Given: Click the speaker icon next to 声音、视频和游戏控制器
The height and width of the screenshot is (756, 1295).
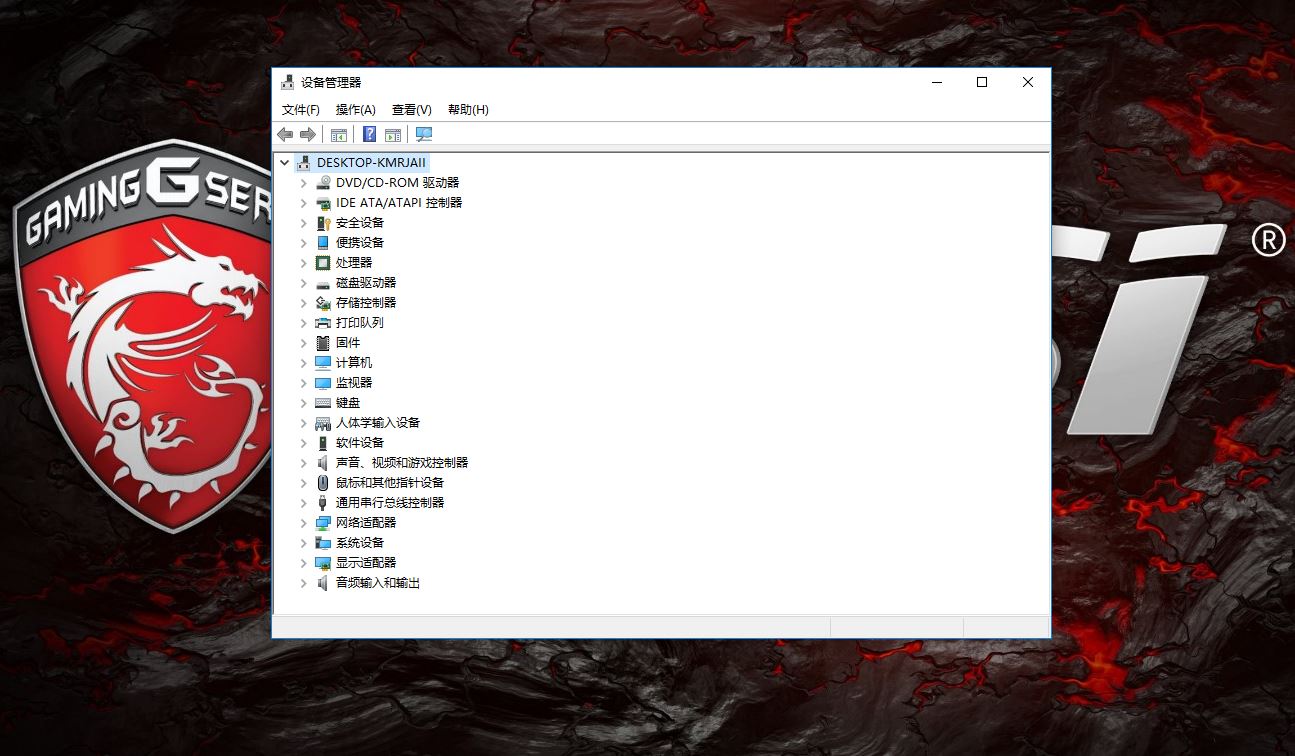Looking at the screenshot, I should (x=323, y=462).
